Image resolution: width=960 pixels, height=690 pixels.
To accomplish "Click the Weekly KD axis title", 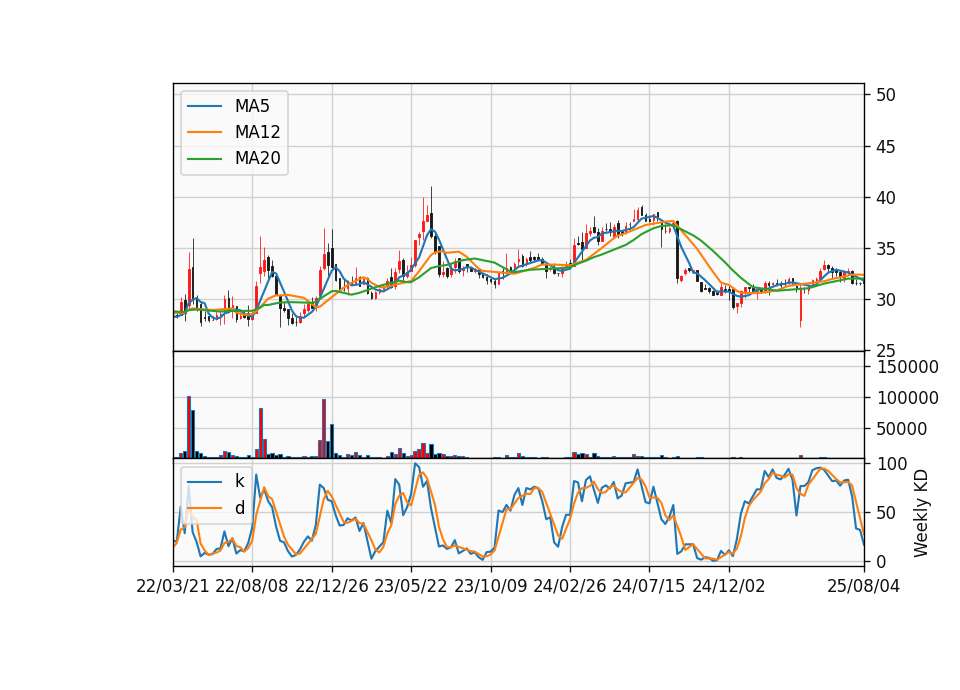I will tap(921, 514).
